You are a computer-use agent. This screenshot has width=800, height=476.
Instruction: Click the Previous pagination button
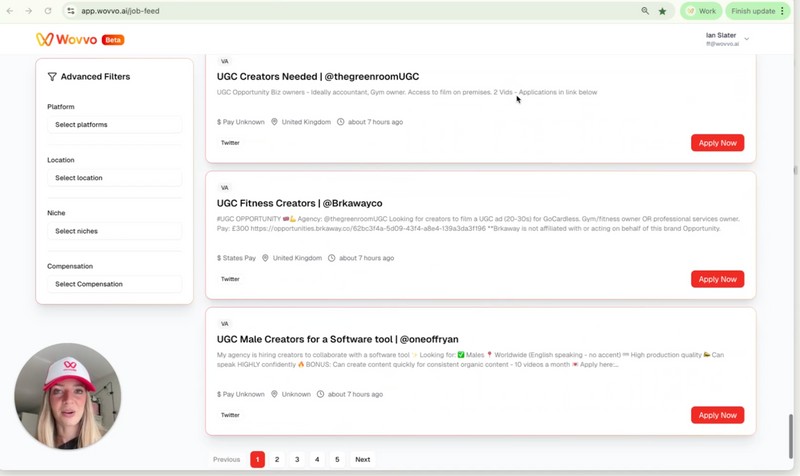pos(227,459)
